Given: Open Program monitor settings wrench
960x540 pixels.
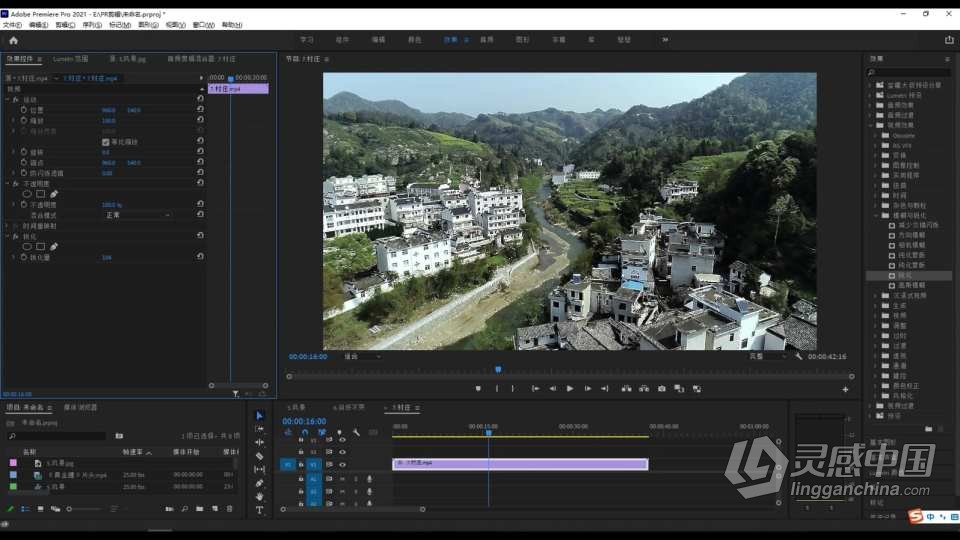Looking at the screenshot, I should pyautogui.click(x=798, y=356).
